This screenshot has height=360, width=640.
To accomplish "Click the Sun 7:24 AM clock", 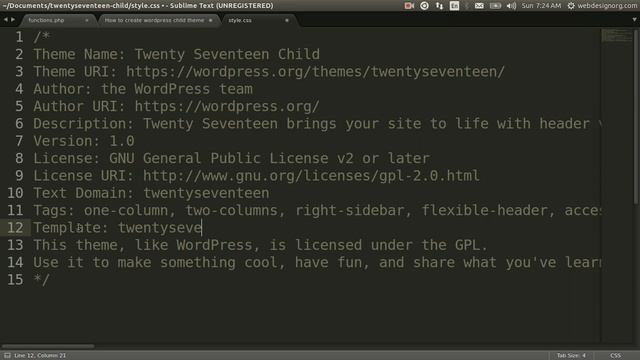I will tap(541, 6).
